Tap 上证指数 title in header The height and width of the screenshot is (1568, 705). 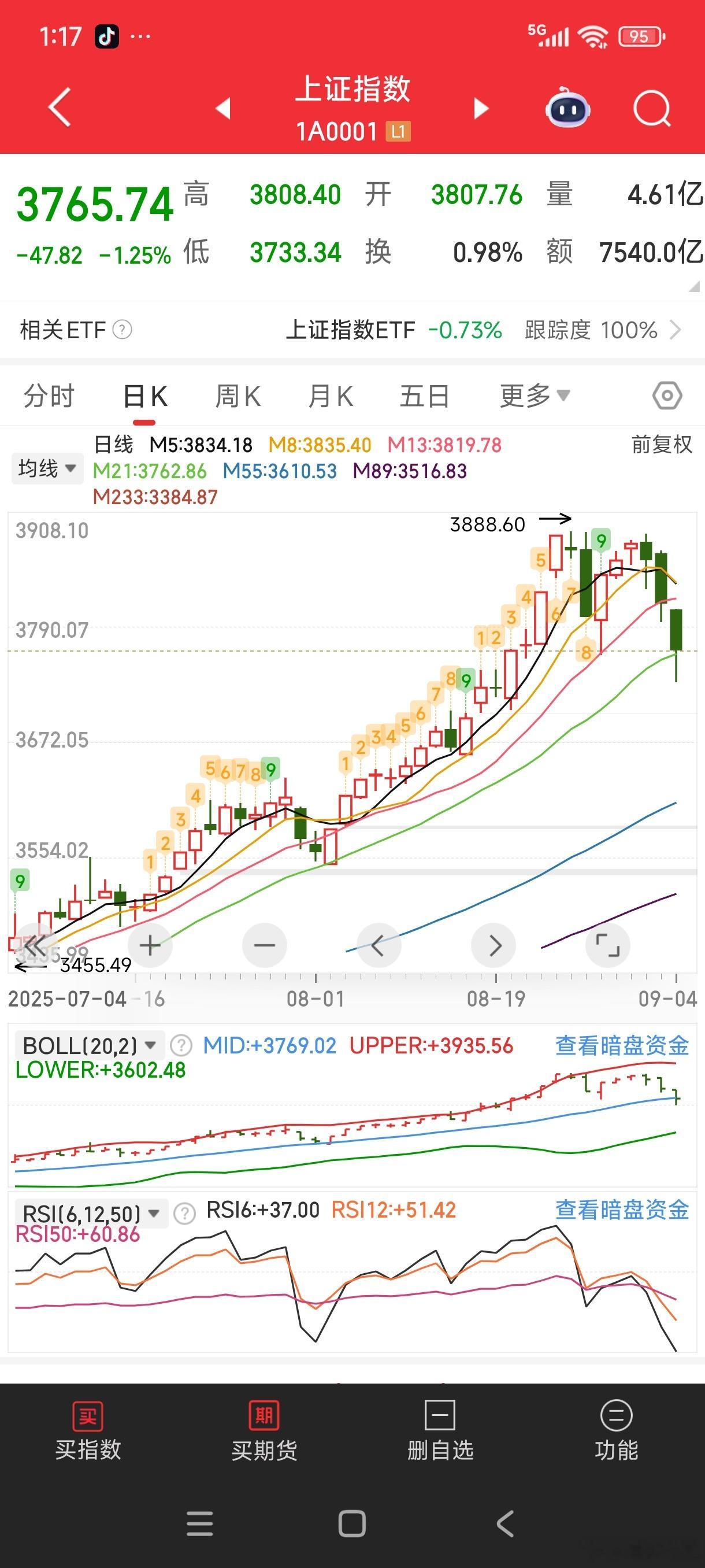coord(353,89)
